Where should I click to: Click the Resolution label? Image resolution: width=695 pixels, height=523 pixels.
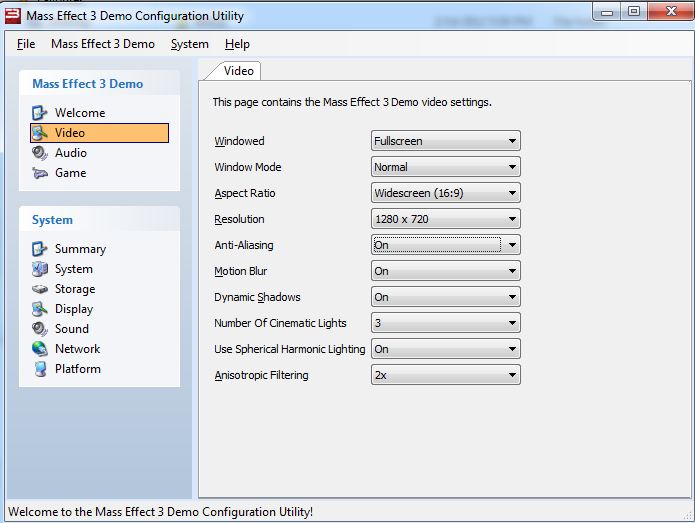[239, 219]
